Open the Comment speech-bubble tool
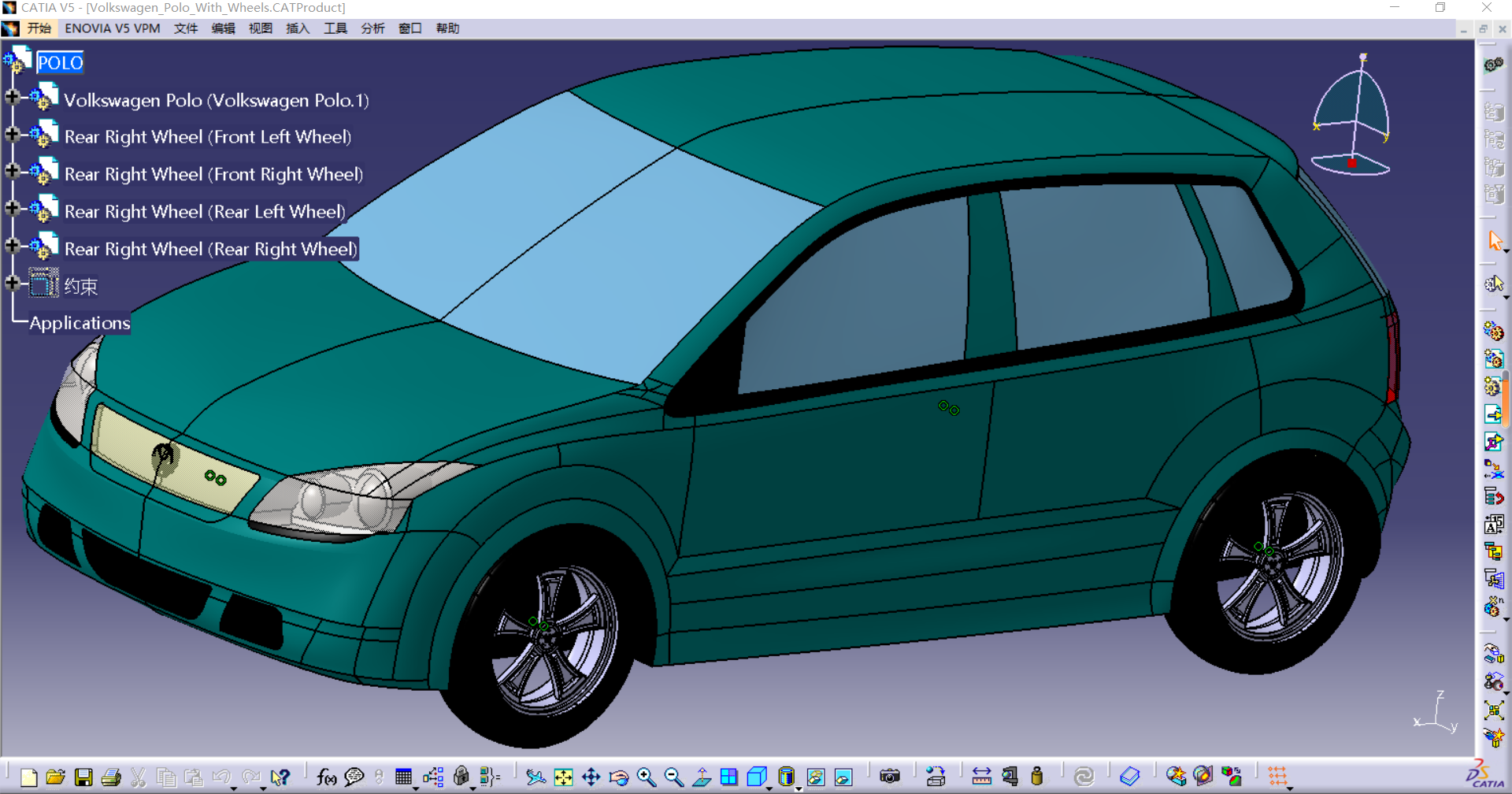 tap(354, 777)
